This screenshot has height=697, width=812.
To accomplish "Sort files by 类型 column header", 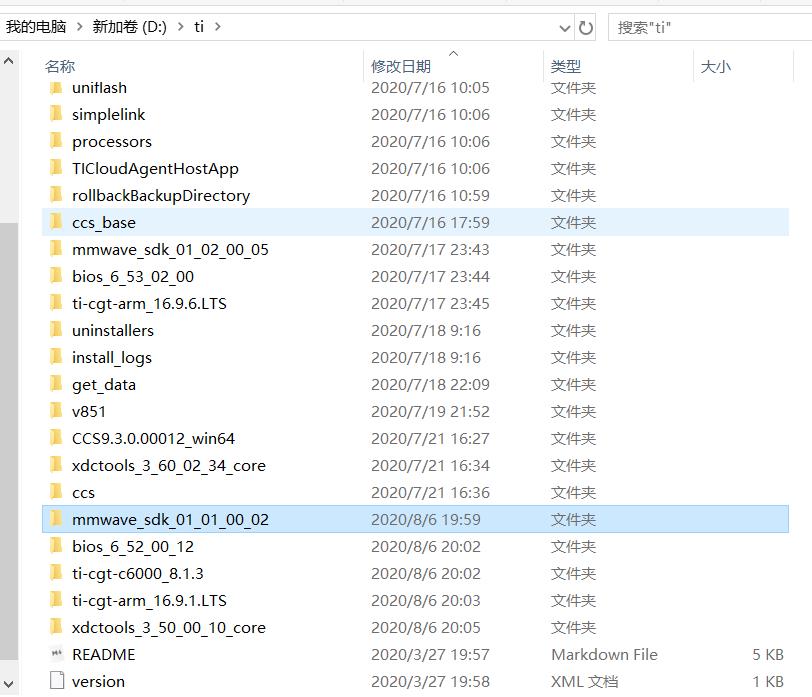I will coord(566,66).
